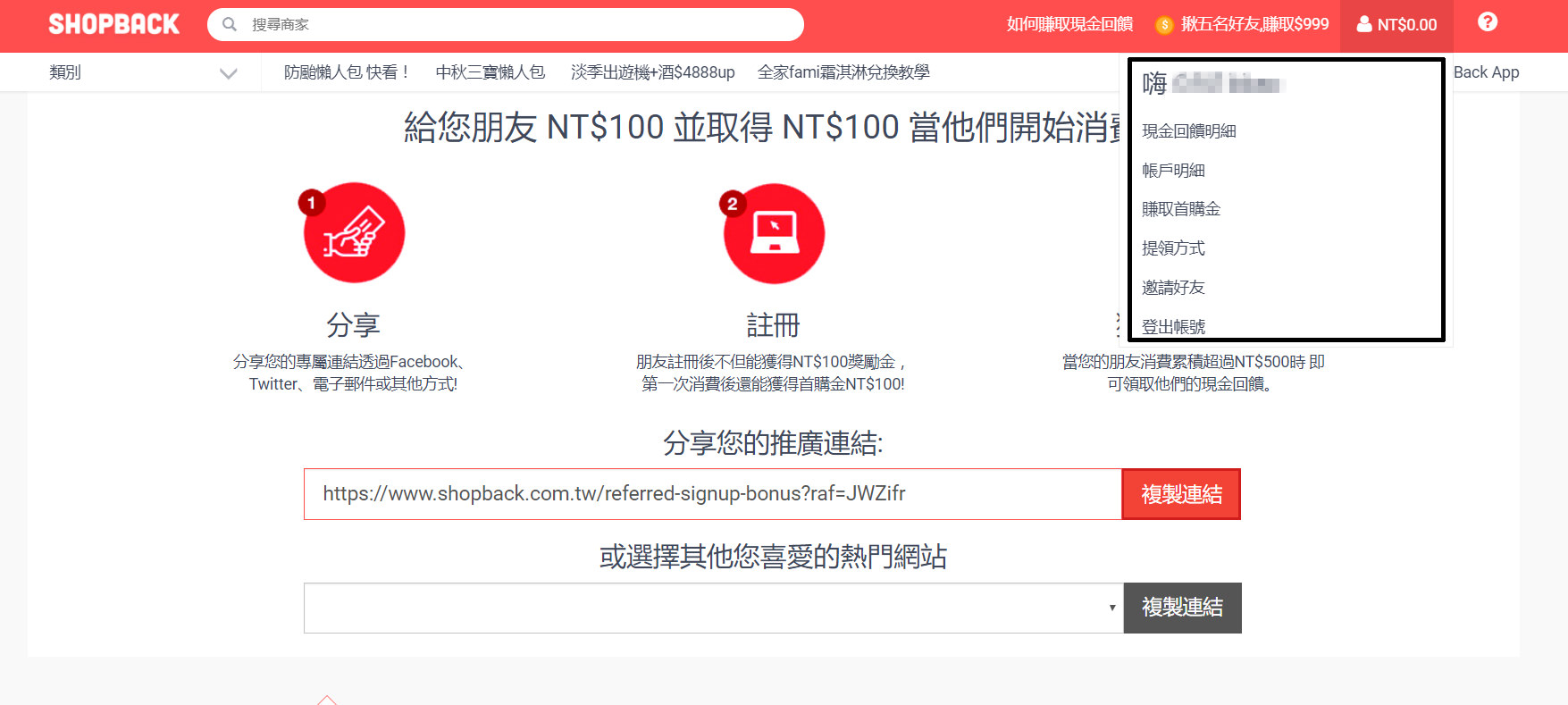Open 淡季出遊機+酒$4888up link
Viewport: 1568px width, 705px height.
(x=653, y=72)
